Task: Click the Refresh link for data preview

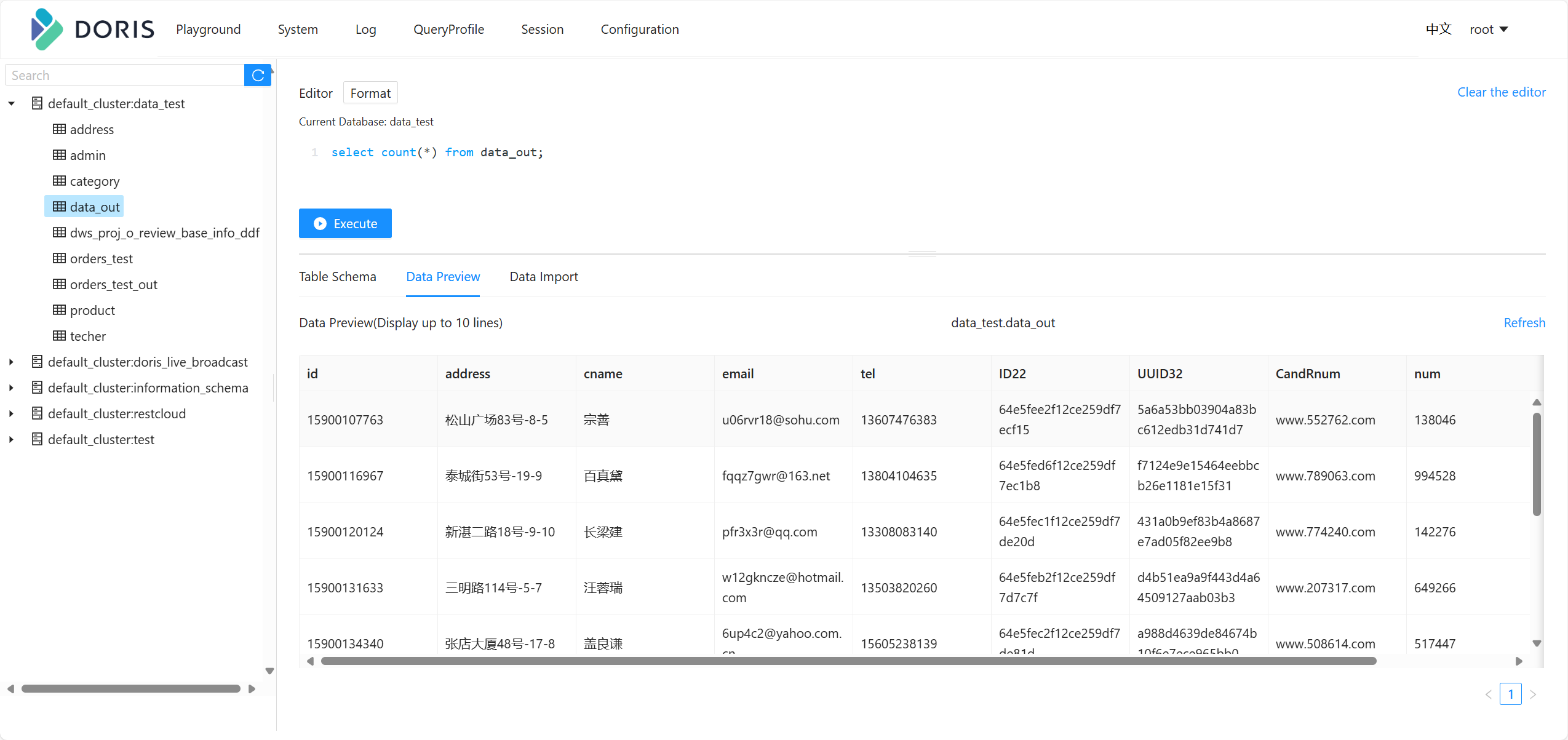Action: coord(1524,323)
